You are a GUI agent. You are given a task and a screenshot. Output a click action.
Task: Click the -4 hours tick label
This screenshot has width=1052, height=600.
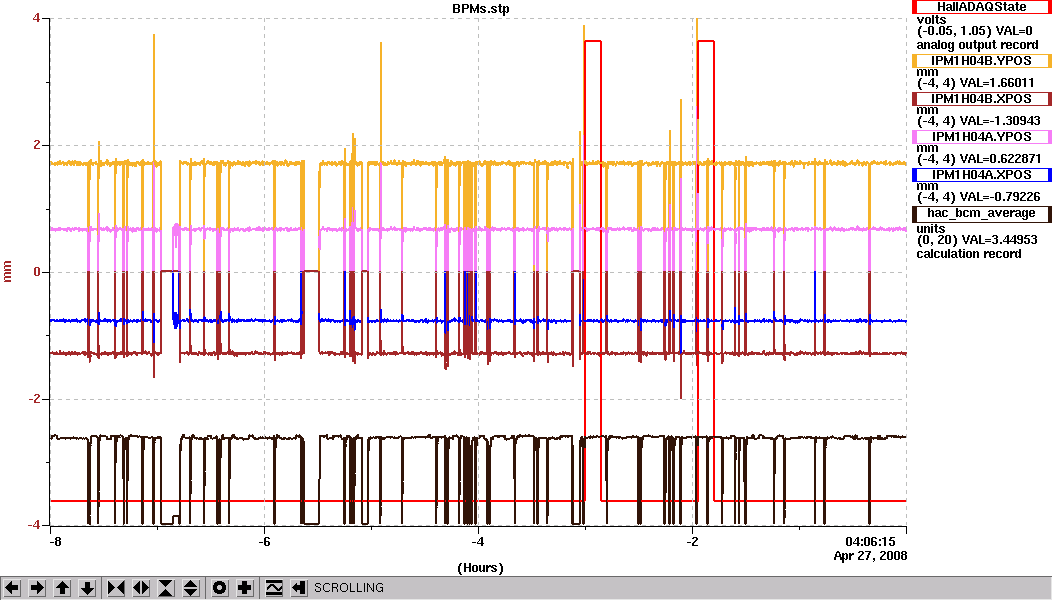click(x=478, y=542)
